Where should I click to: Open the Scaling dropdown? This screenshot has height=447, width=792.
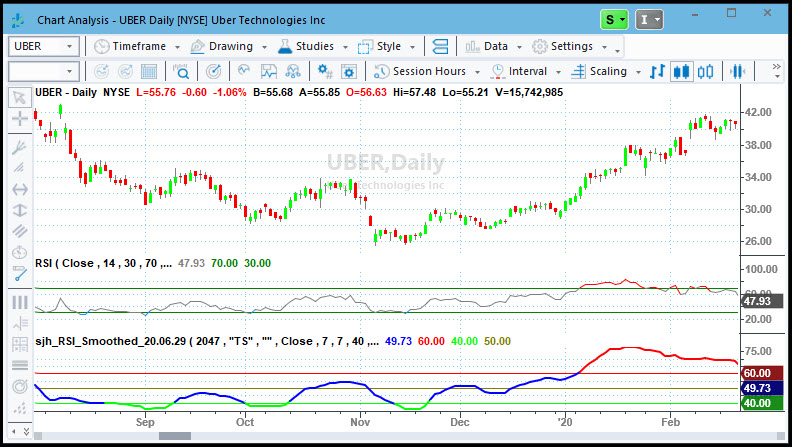point(606,72)
